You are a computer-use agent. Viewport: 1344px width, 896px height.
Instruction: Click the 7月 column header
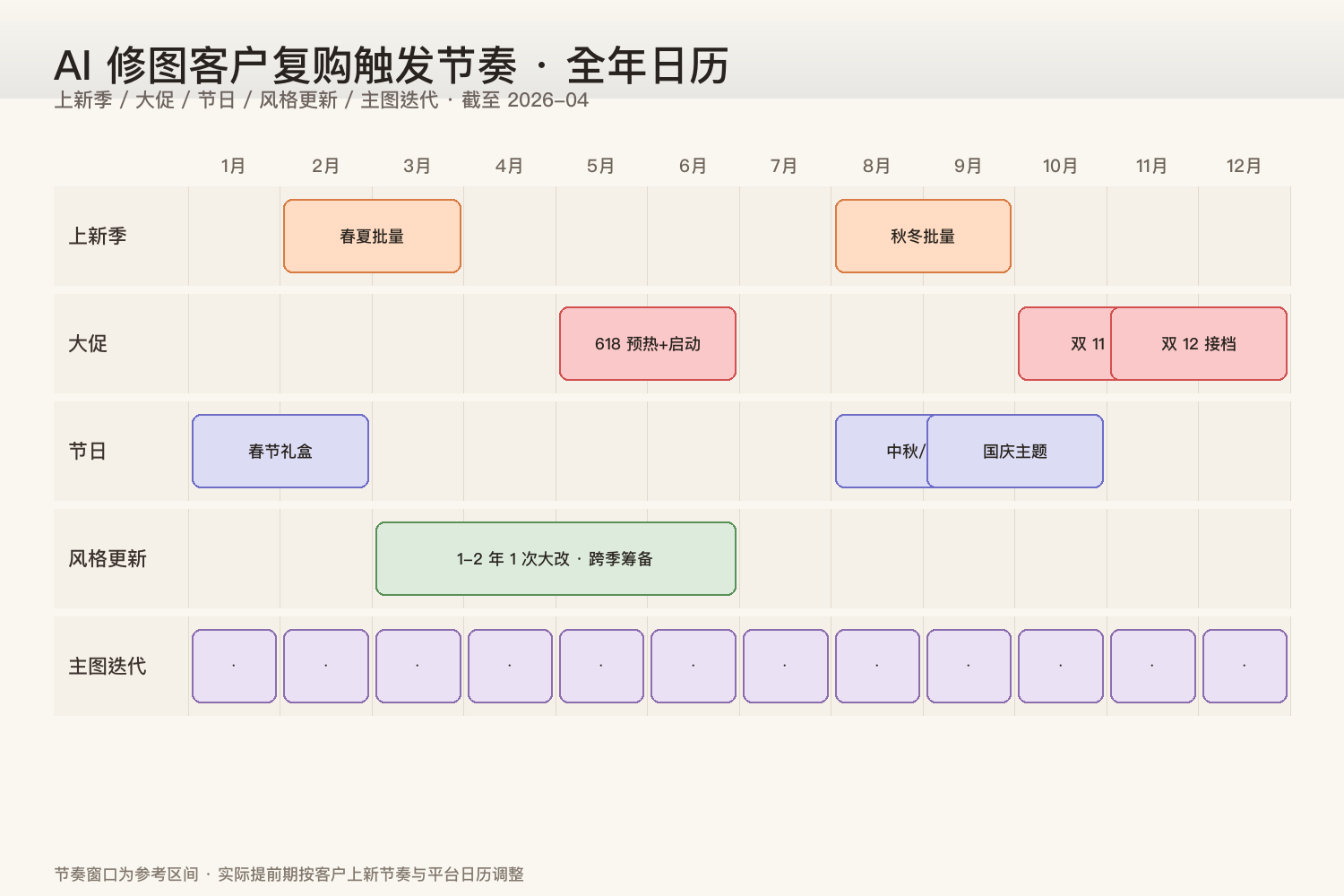tap(784, 166)
